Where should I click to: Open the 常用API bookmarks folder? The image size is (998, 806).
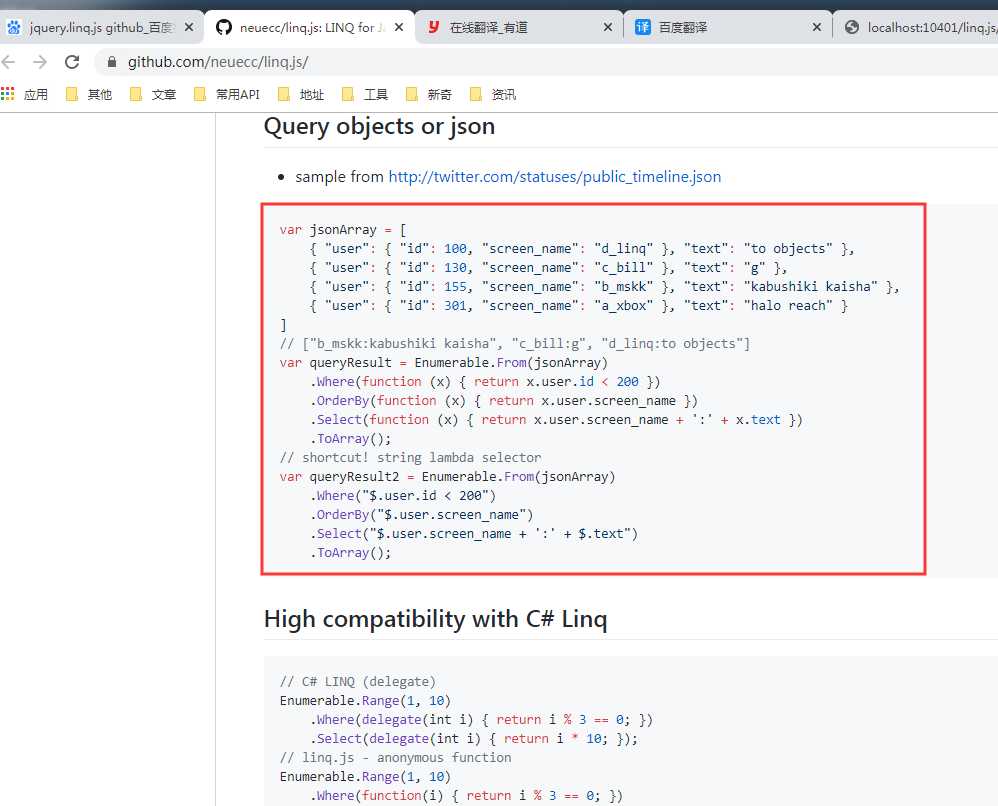point(227,94)
